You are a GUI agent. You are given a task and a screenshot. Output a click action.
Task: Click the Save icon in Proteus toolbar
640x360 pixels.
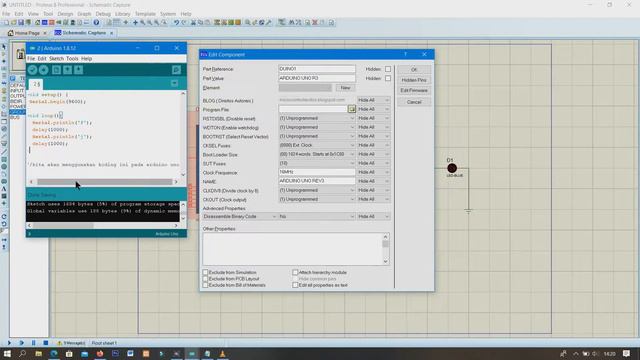(x=21, y=22)
